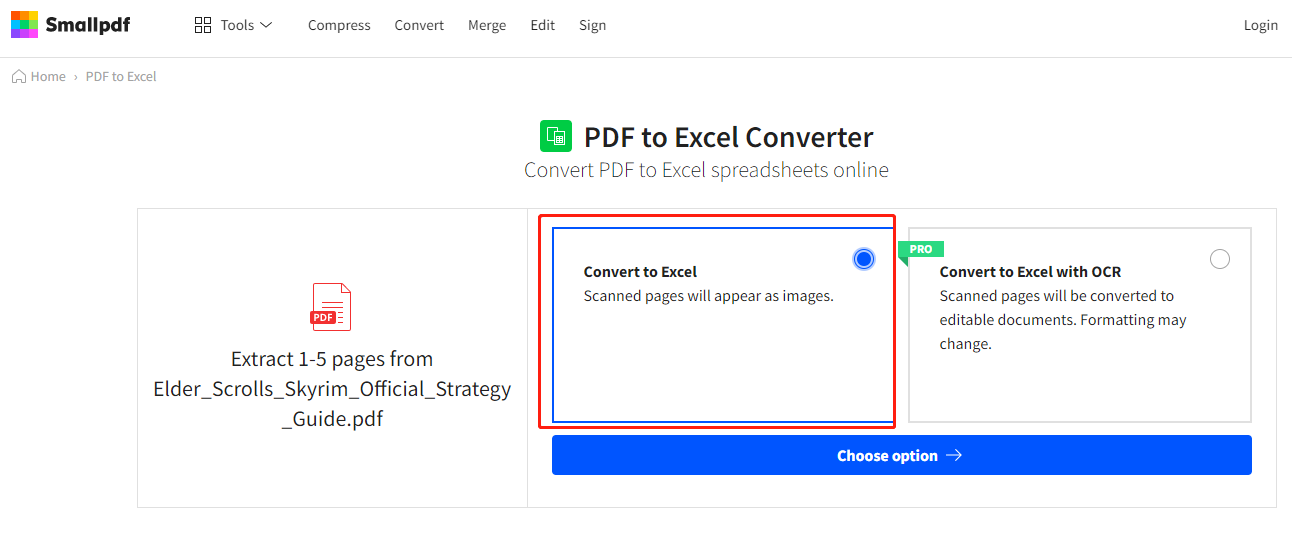Click the Convert to Excel with OCR card
Viewport: 1292px width, 534px height.
[x=1080, y=325]
